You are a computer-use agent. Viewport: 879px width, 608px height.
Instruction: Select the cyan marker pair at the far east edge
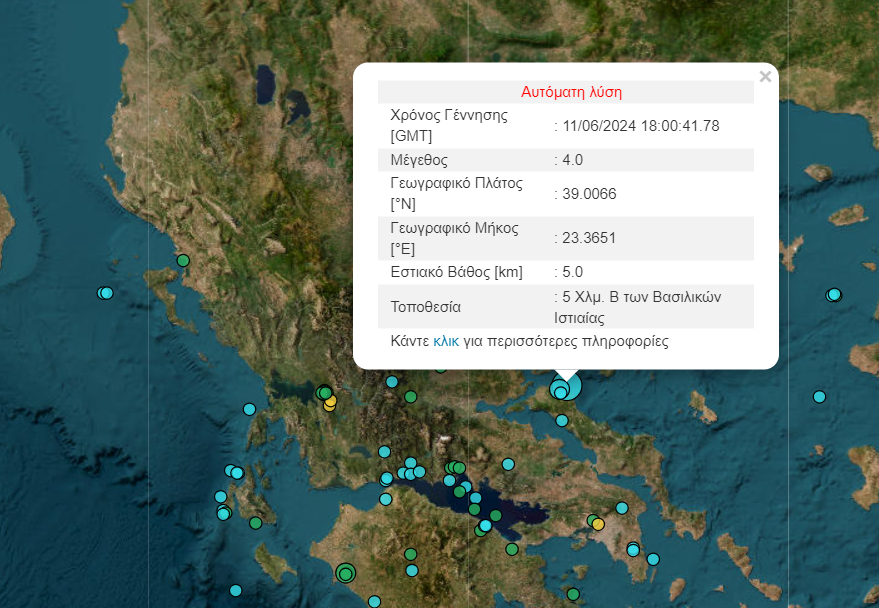point(834,295)
